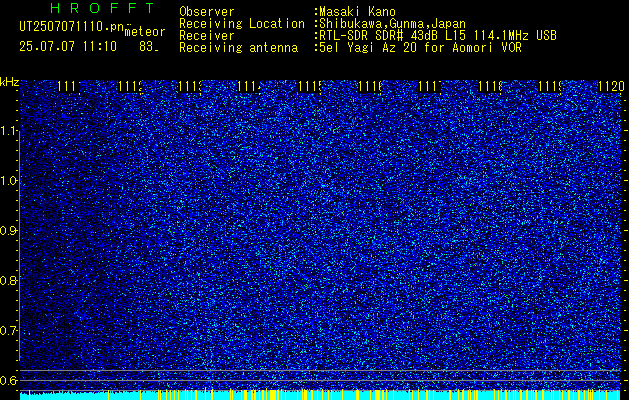Click the 1119 time marker
This screenshot has height=400, width=629.
(x=550, y=86)
